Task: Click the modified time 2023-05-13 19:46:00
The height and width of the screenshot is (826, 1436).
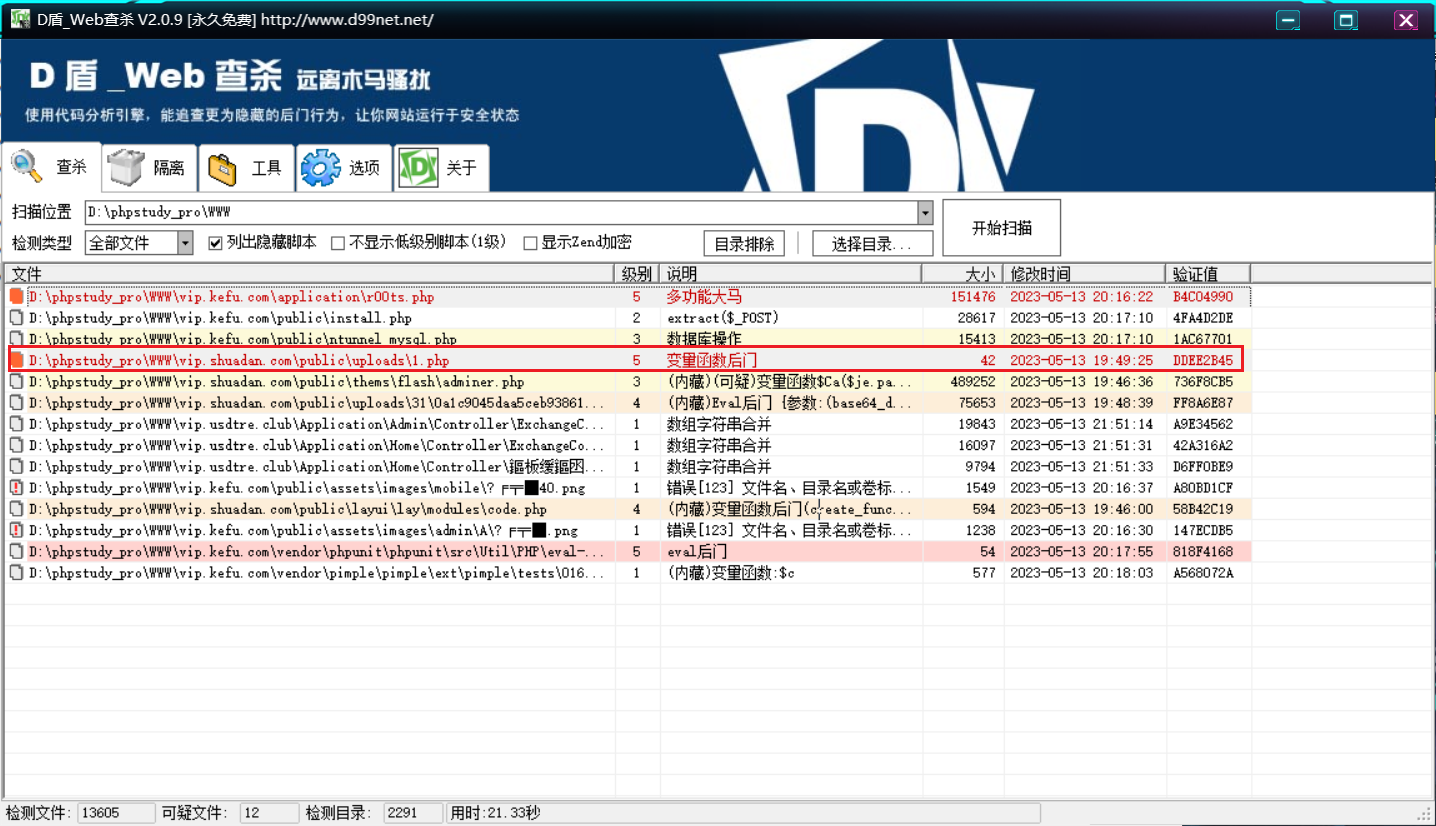Action: click(1081, 509)
